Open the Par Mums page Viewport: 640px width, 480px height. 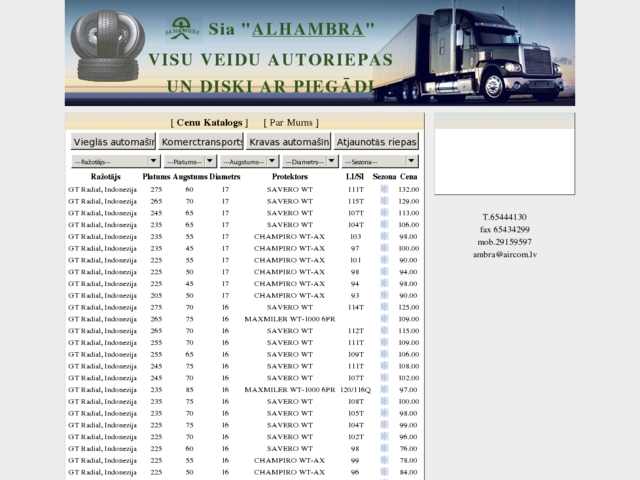click(291, 122)
